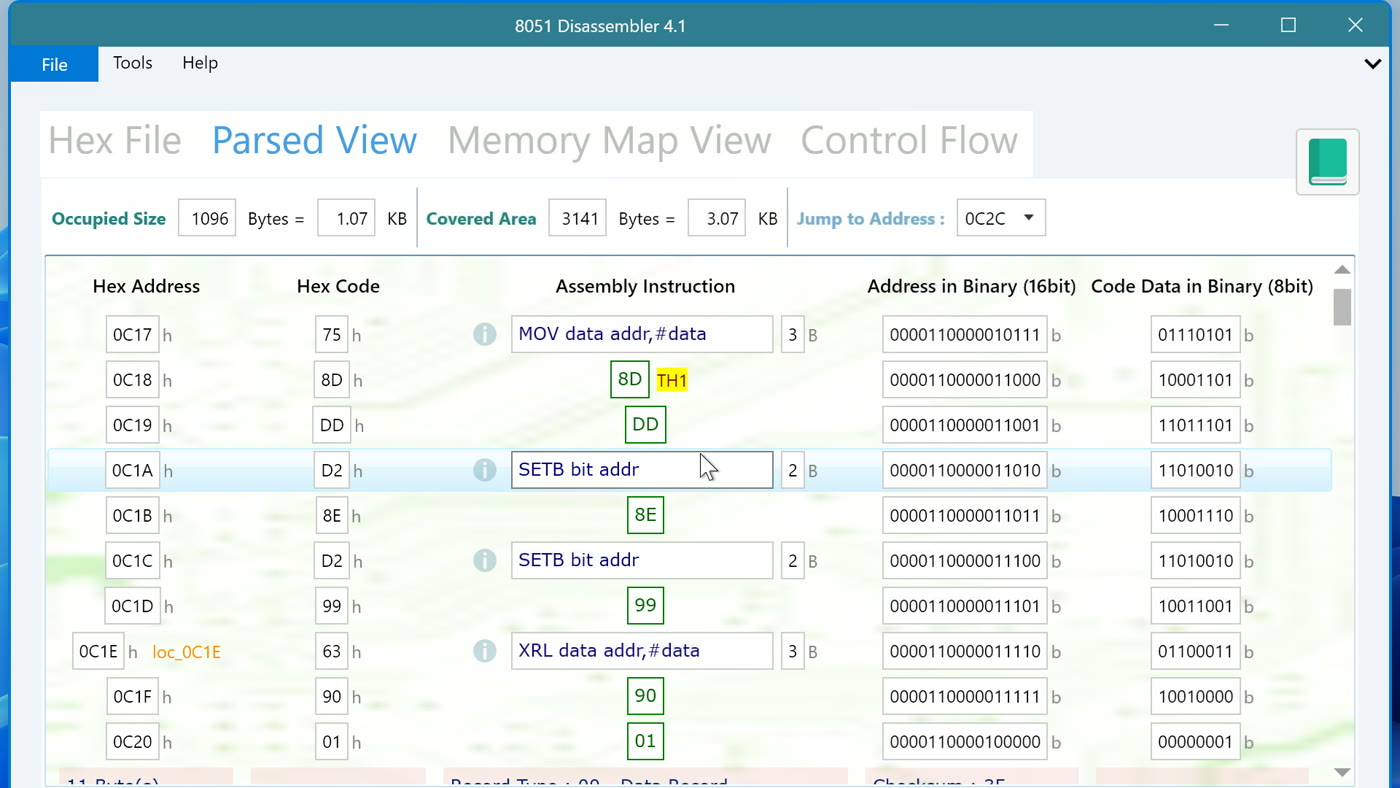Open the Help menu
Image resolution: width=1400 pixels, height=788 pixels.
200,63
